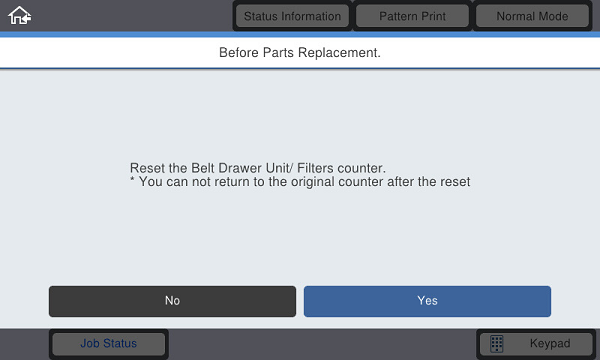This screenshot has height=360, width=600.
Task: Confirm counter reset with Yes
Action: point(427,301)
